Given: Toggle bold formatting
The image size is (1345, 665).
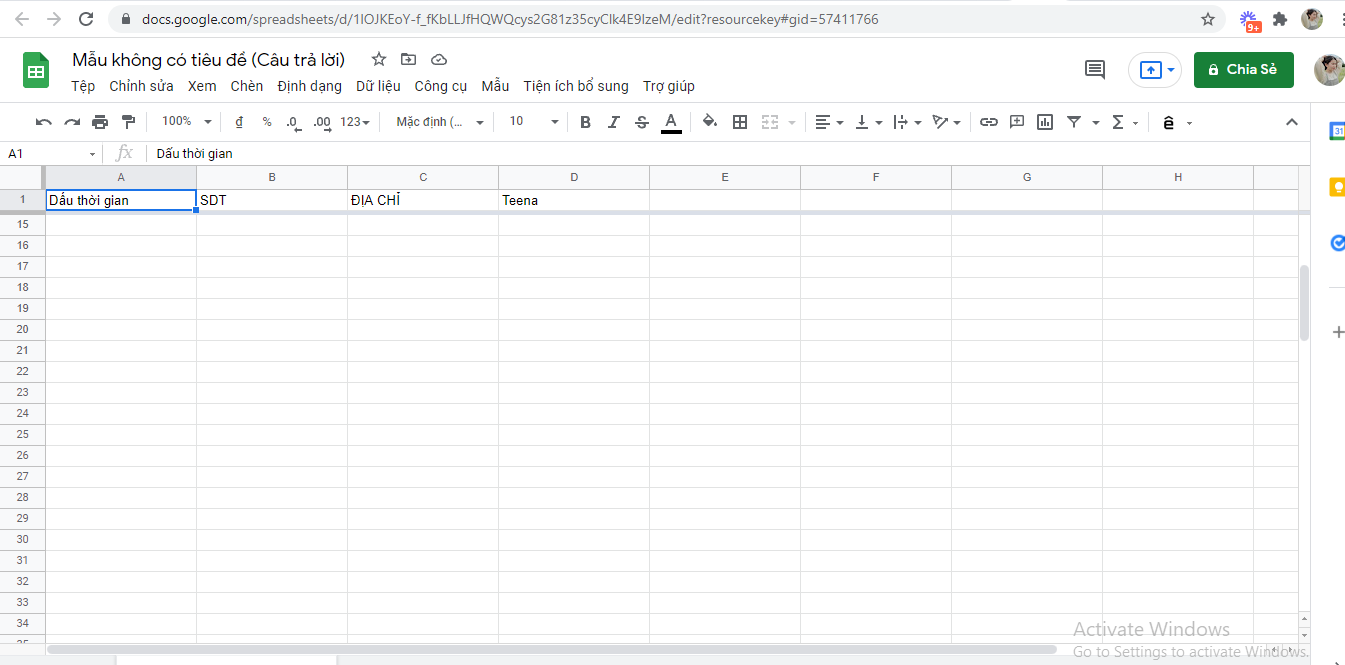Looking at the screenshot, I should [x=585, y=122].
